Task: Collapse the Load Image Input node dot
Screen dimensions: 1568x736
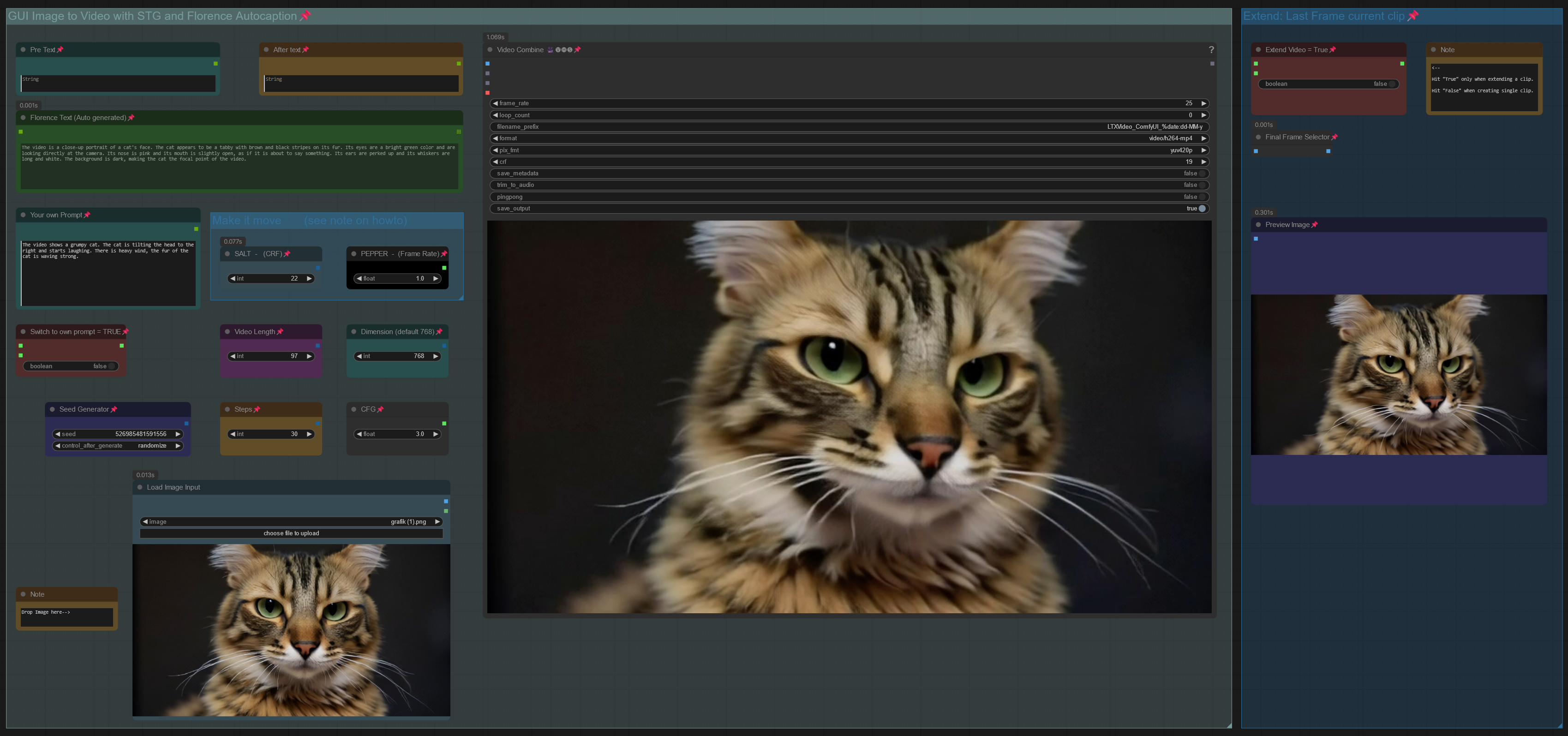Action: (x=140, y=488)
